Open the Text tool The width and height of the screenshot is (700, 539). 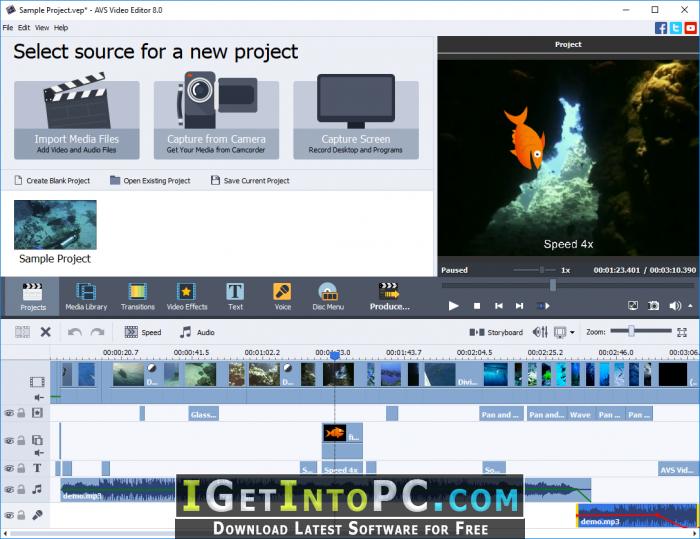(235, 297)
